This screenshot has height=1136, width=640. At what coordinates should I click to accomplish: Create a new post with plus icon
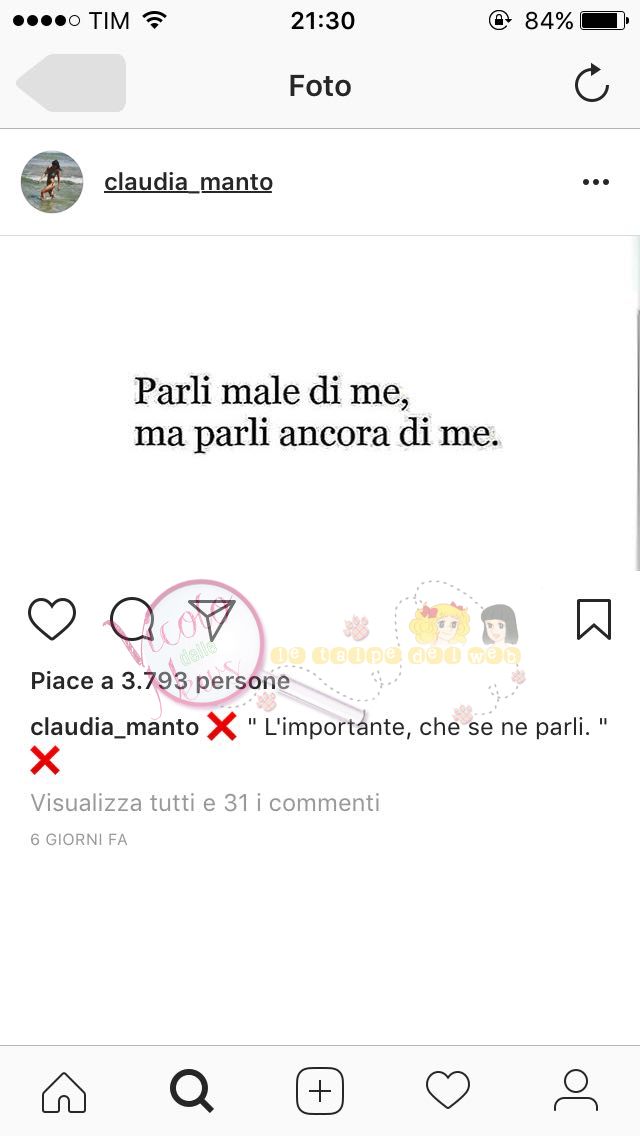coord(320,1091)
